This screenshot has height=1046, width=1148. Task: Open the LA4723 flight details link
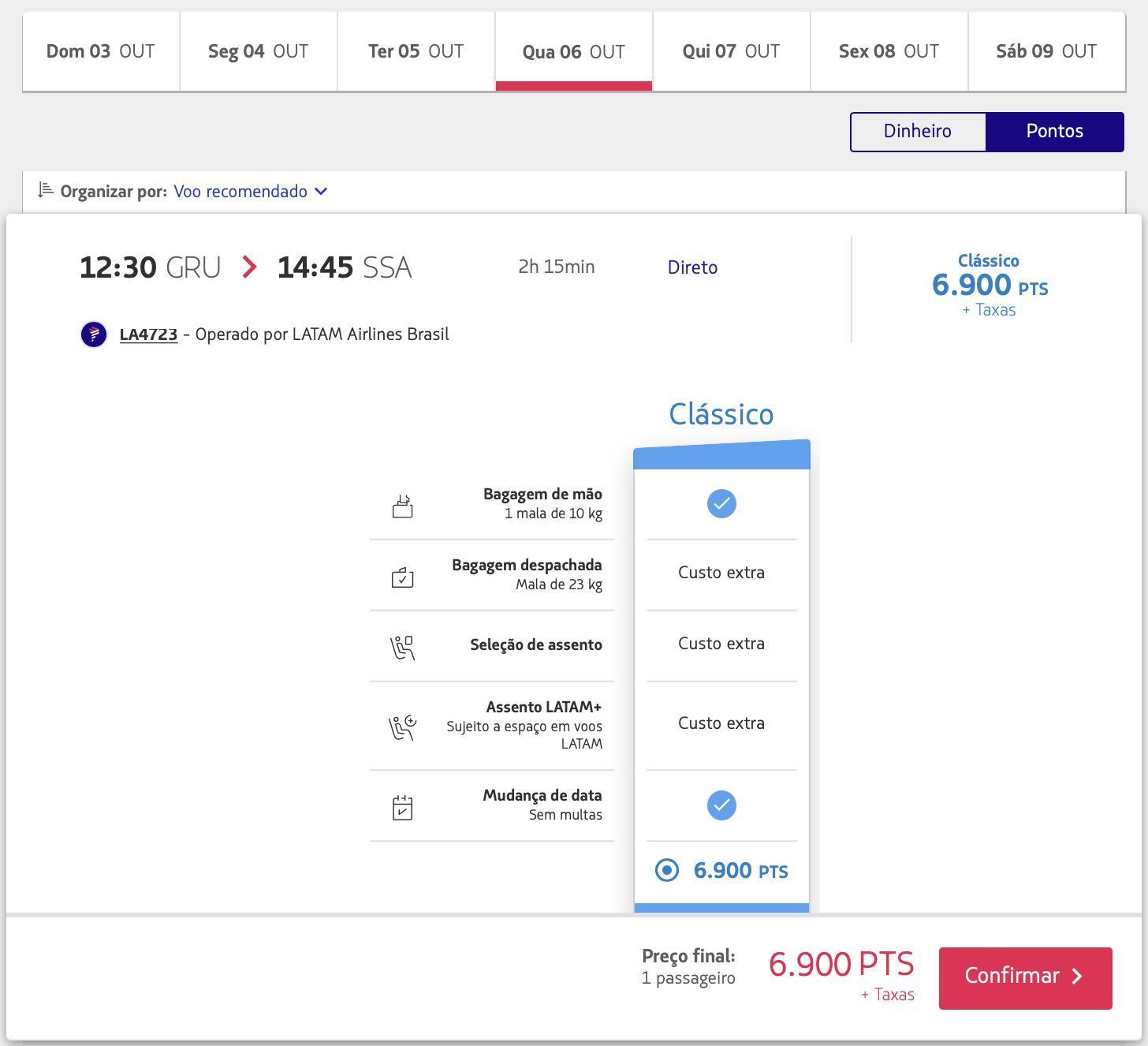pos(148,334)
